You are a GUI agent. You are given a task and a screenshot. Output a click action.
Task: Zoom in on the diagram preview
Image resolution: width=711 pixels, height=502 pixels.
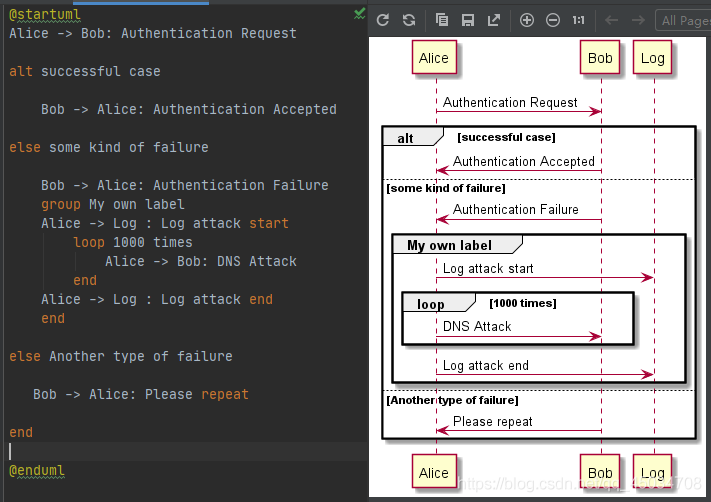point(526,20)
